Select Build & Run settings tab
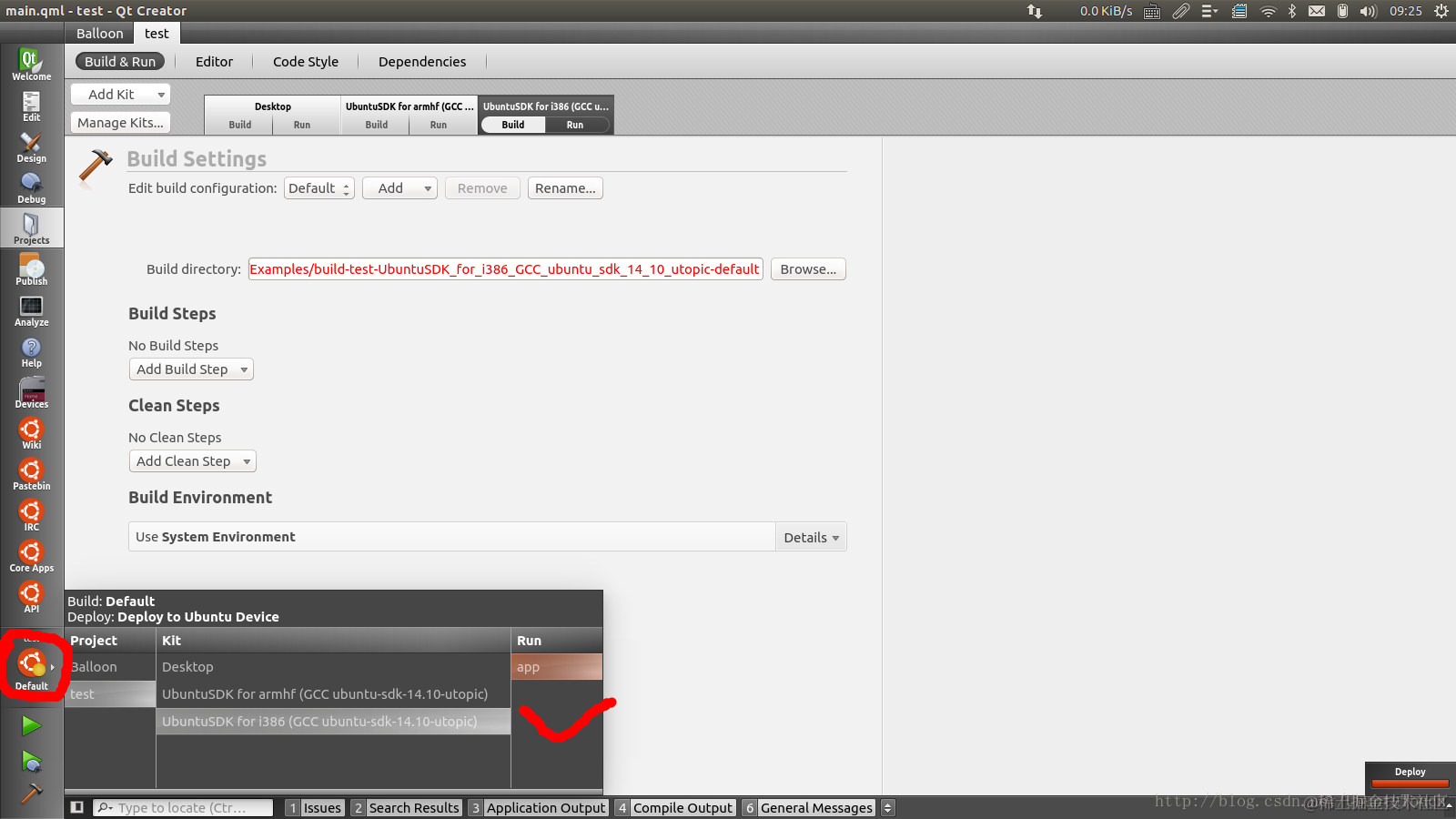 120,62
